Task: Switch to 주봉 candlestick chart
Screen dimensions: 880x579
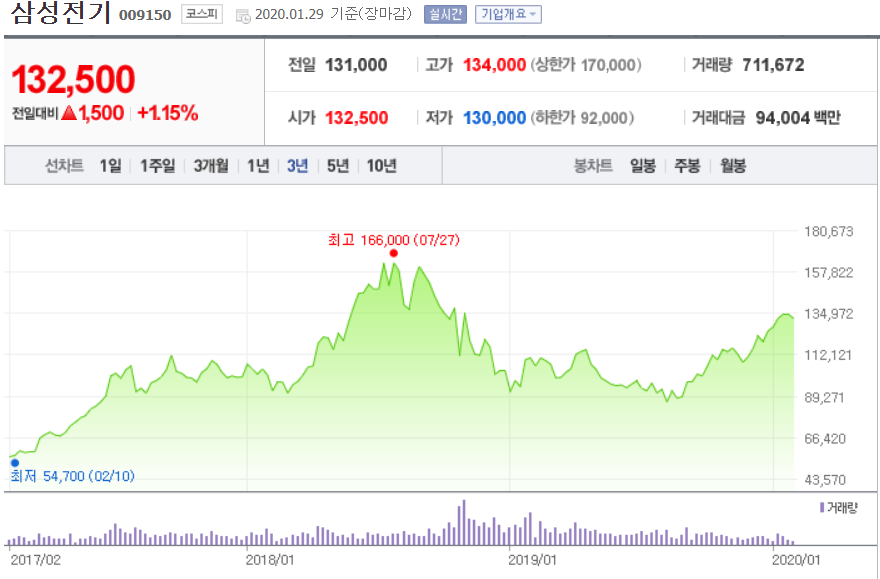Action: (x=688, y=166)
